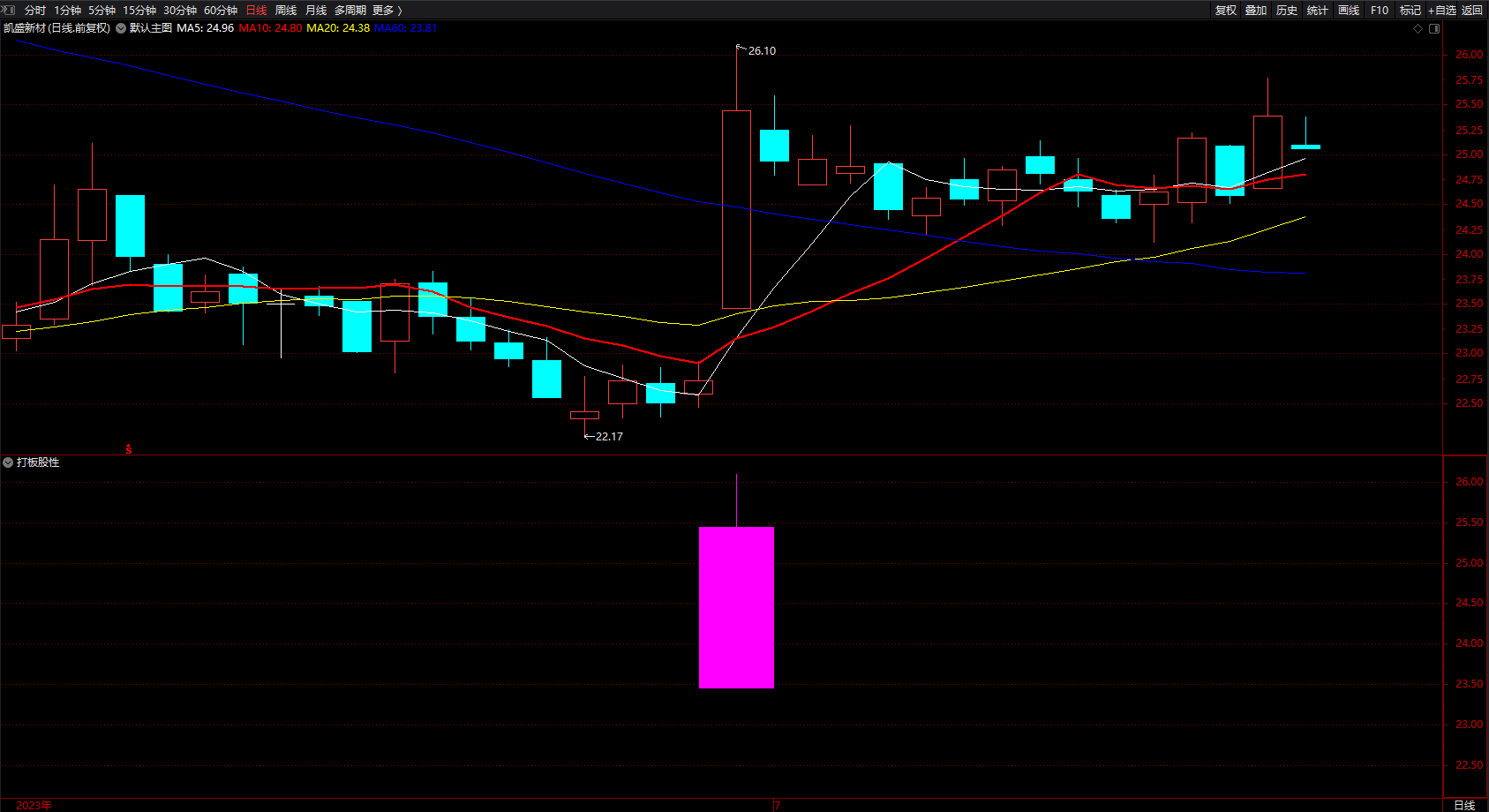Open F10 company information

point(1380,11)
